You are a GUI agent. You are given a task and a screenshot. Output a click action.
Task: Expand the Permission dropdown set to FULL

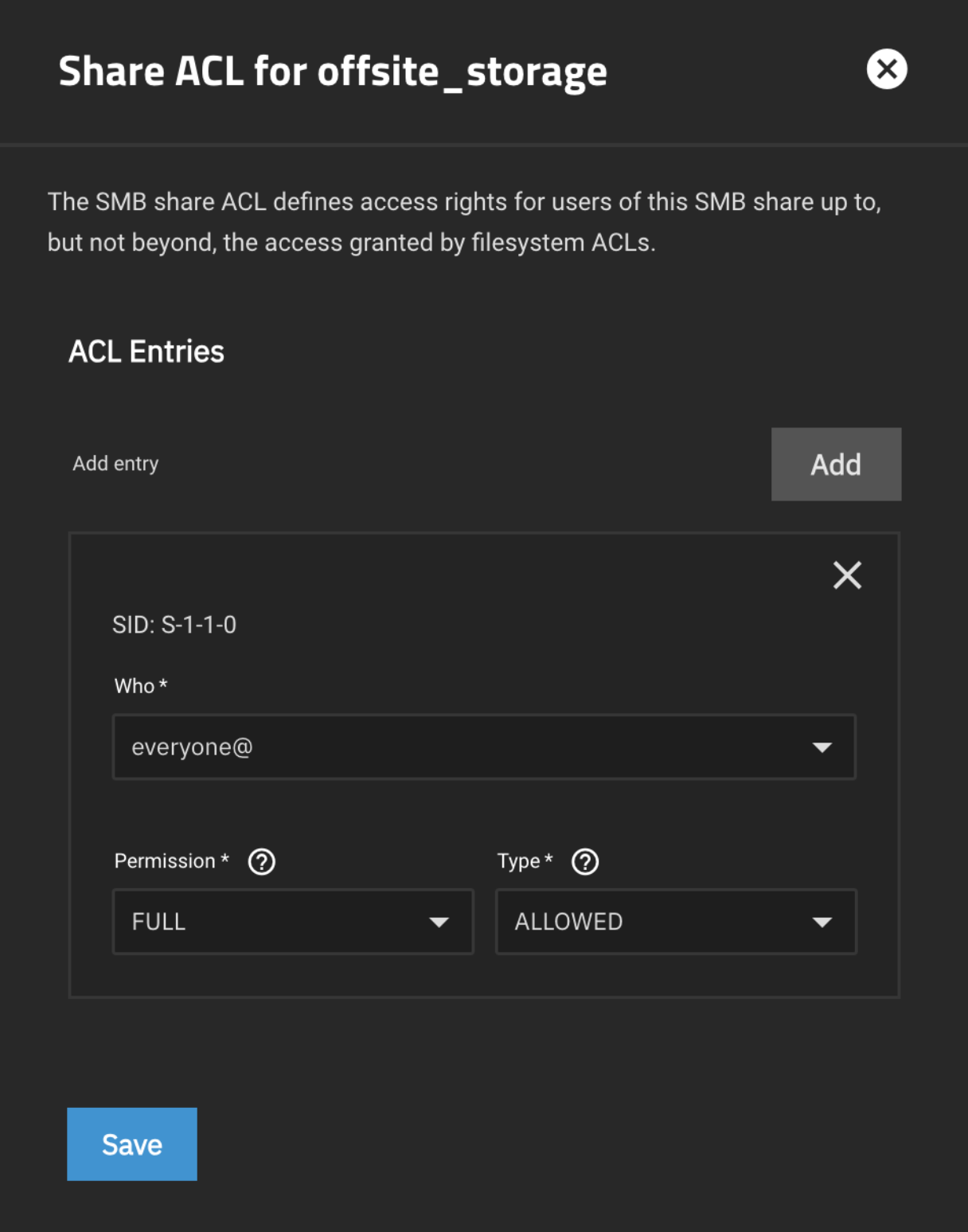(x=293, y=922)
